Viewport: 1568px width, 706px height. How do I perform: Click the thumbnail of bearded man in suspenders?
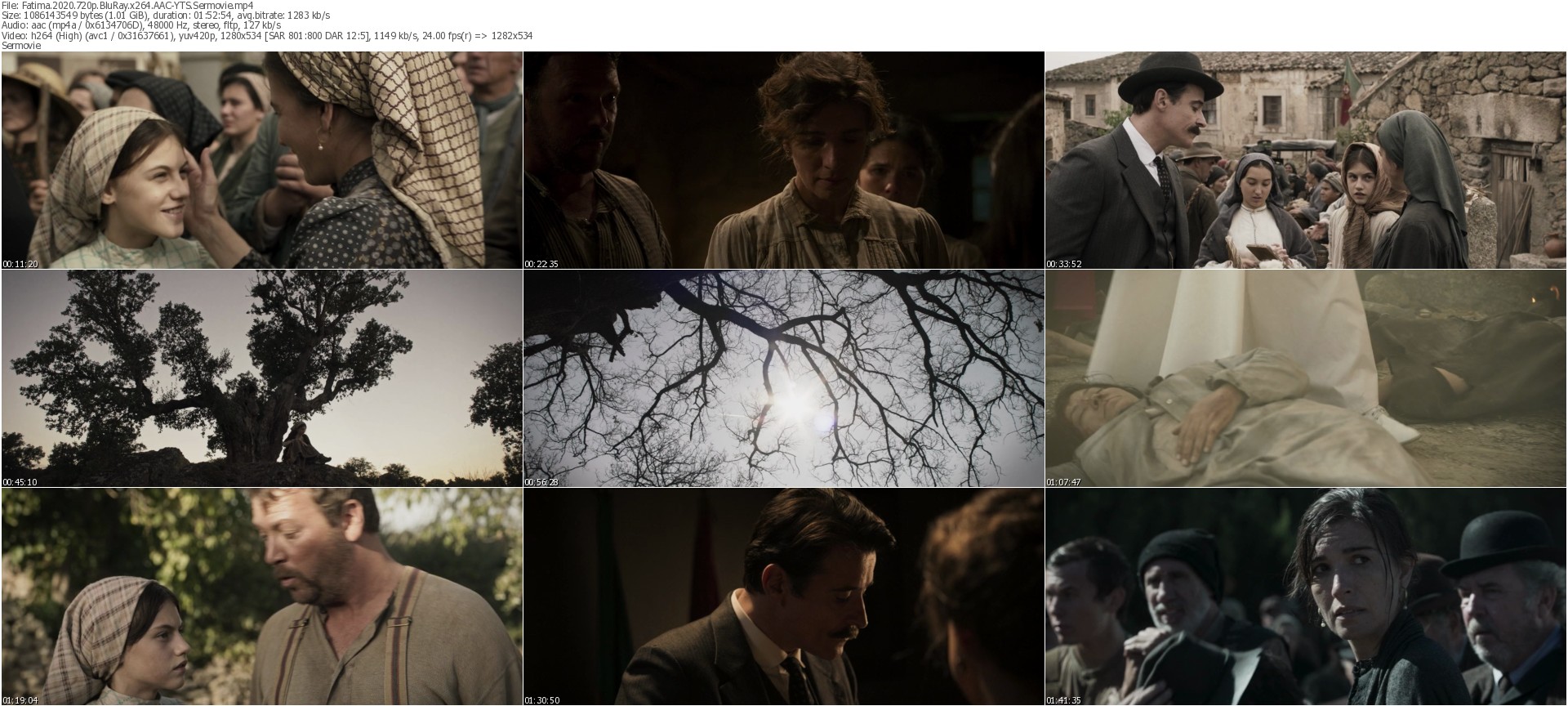coord(261,597)
